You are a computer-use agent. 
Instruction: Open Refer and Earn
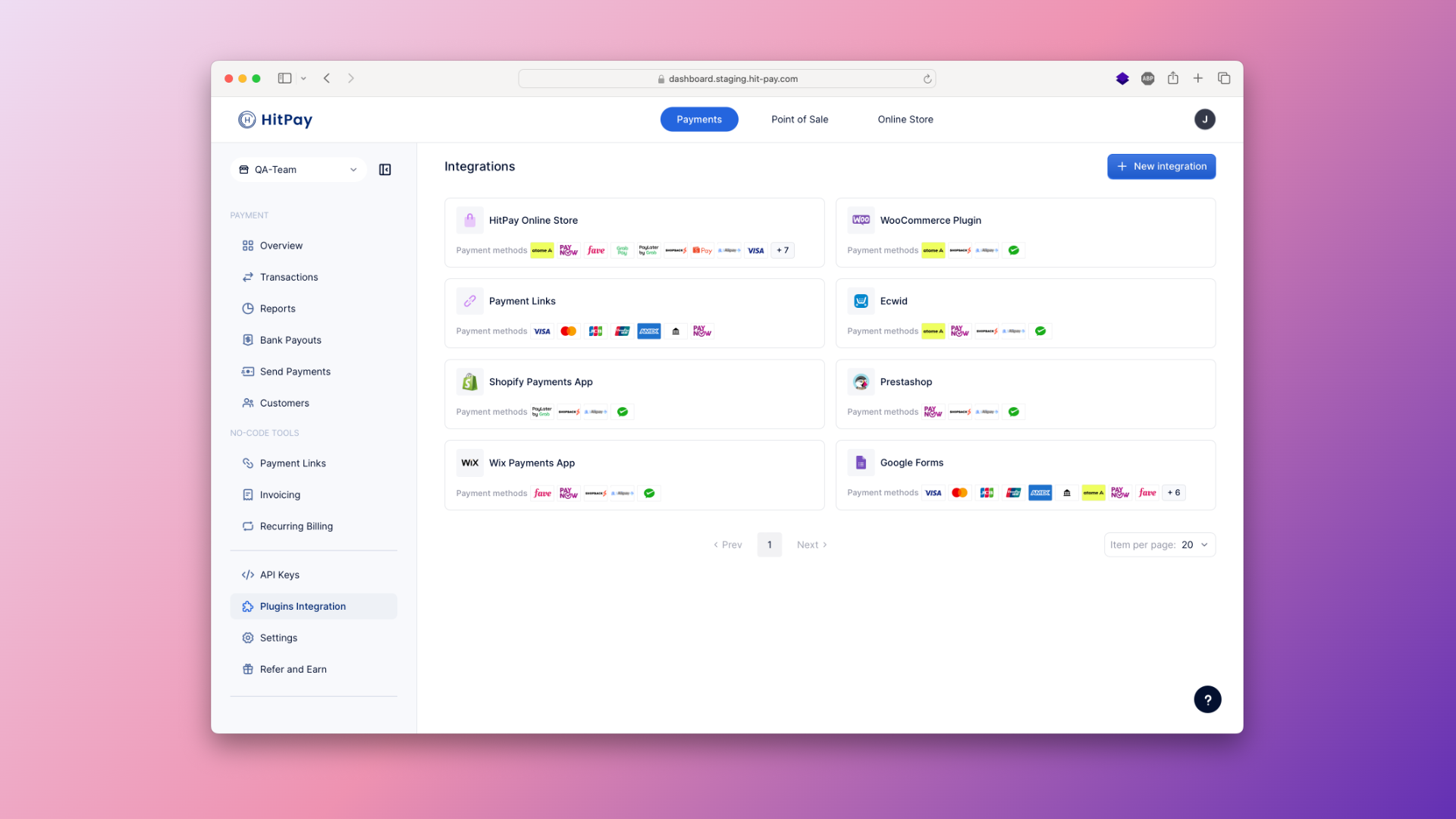pos(313,670)
